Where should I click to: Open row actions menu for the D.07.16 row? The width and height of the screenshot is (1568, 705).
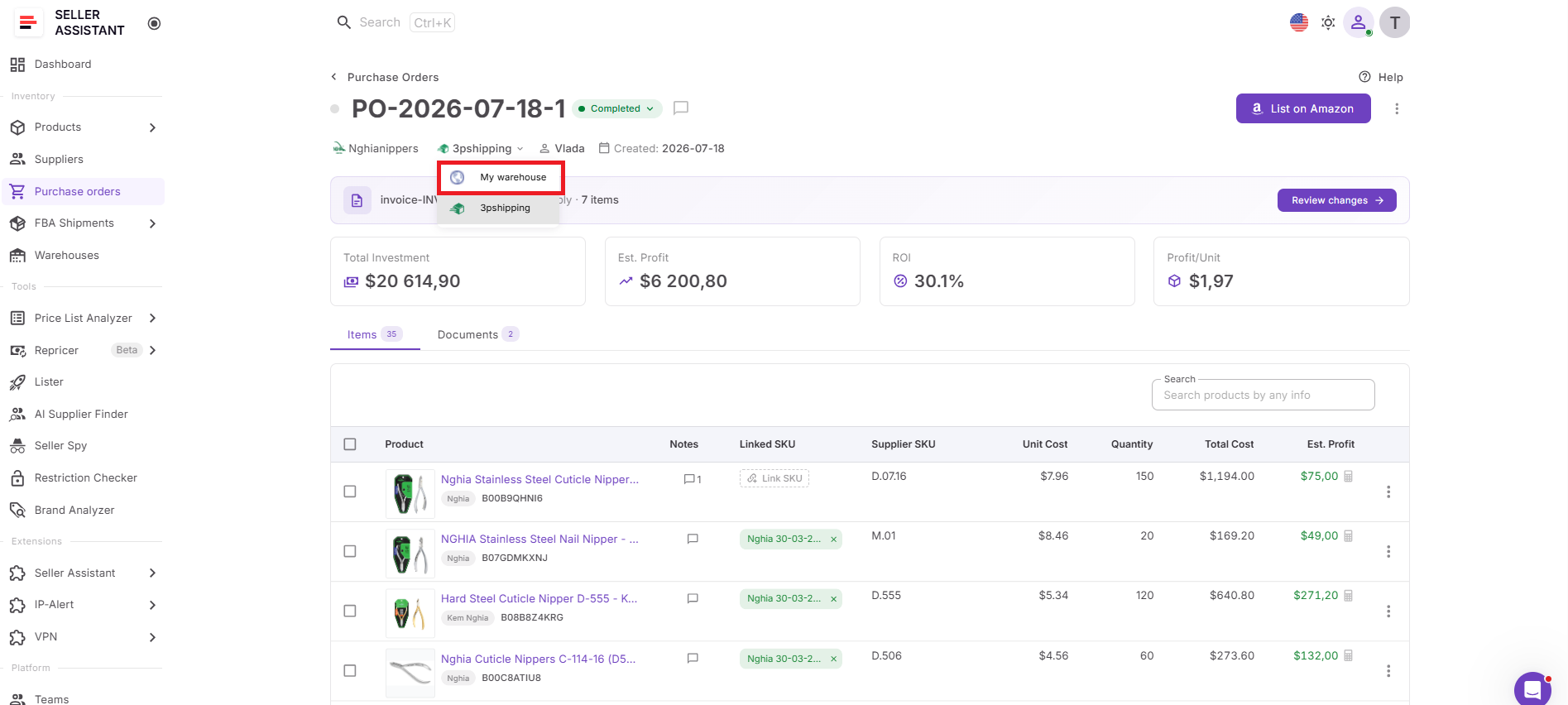point(1388,492)
